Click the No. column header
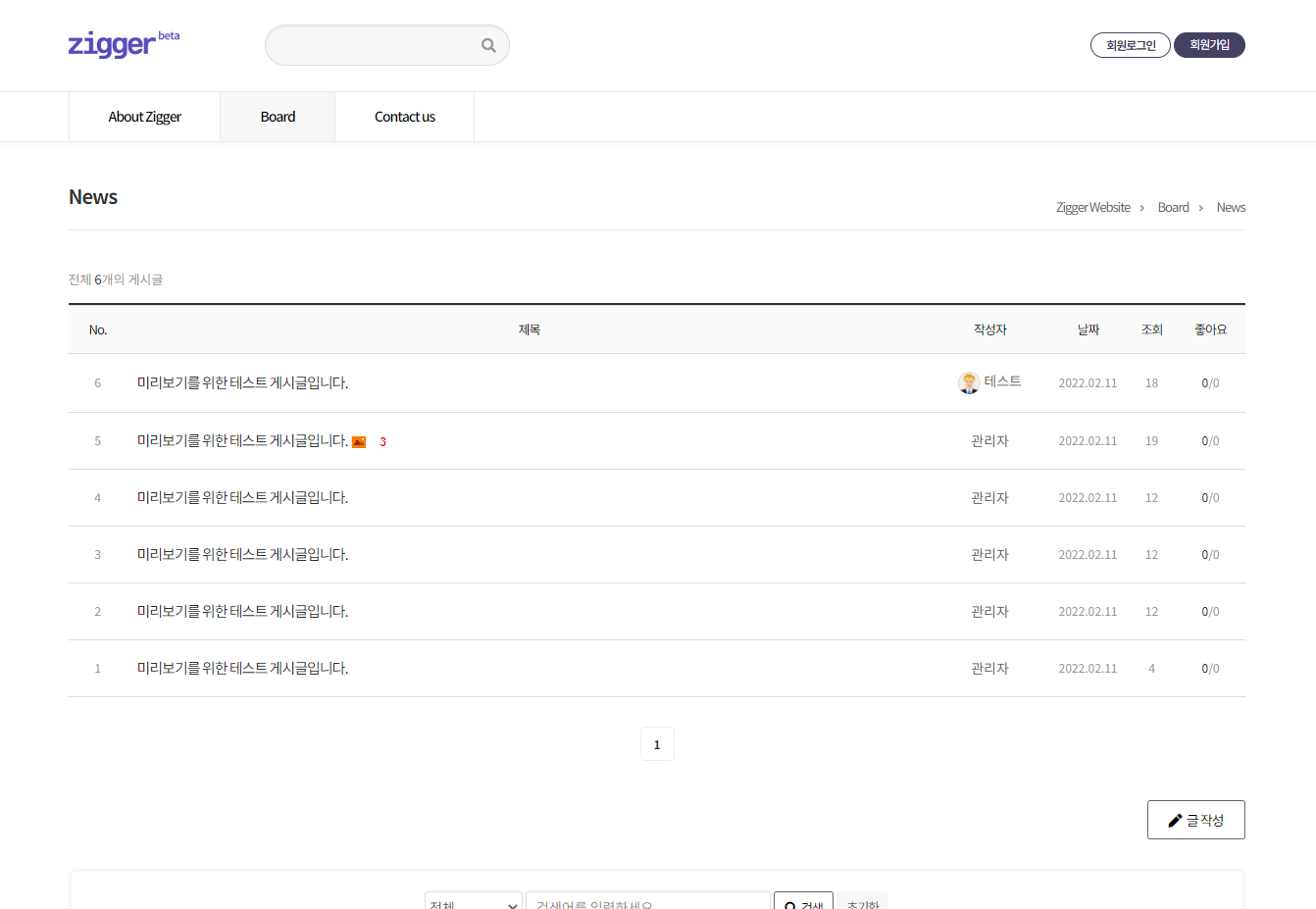Screen dimensions: 1316x909 pos(98,330)
